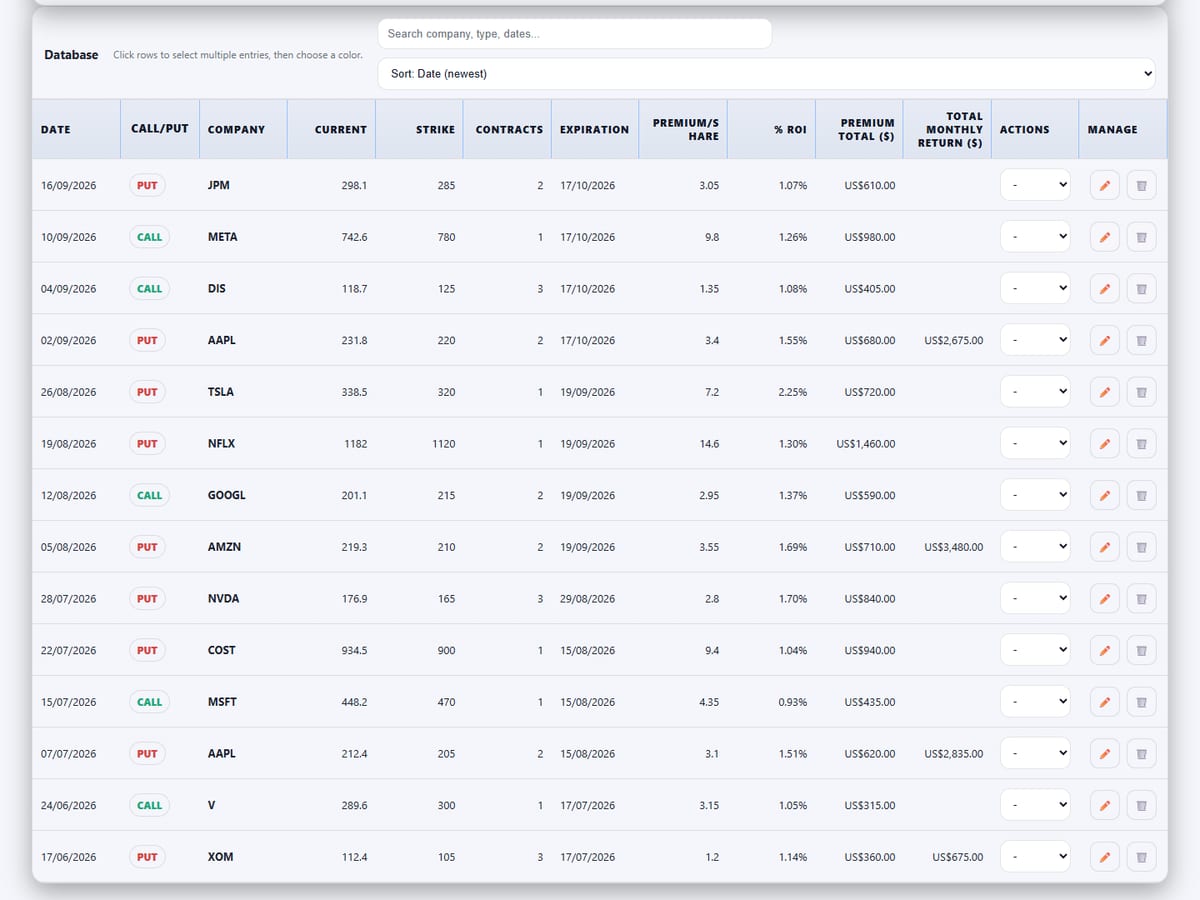Open the Actions dropdown for NVDA row
The image size is (1200, 900).
coord(1035,599)
